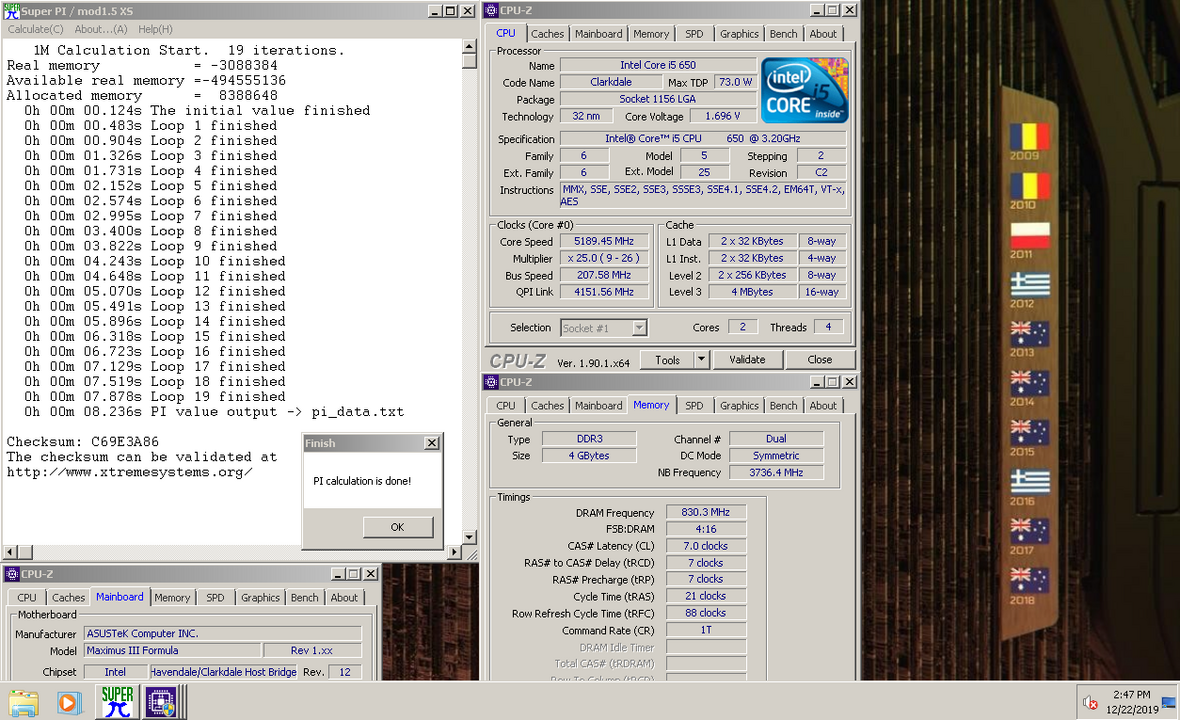Click the left arrow of Super PI's horizontal scrollbar
The image size is (1180, 720).
coord(11,552)
